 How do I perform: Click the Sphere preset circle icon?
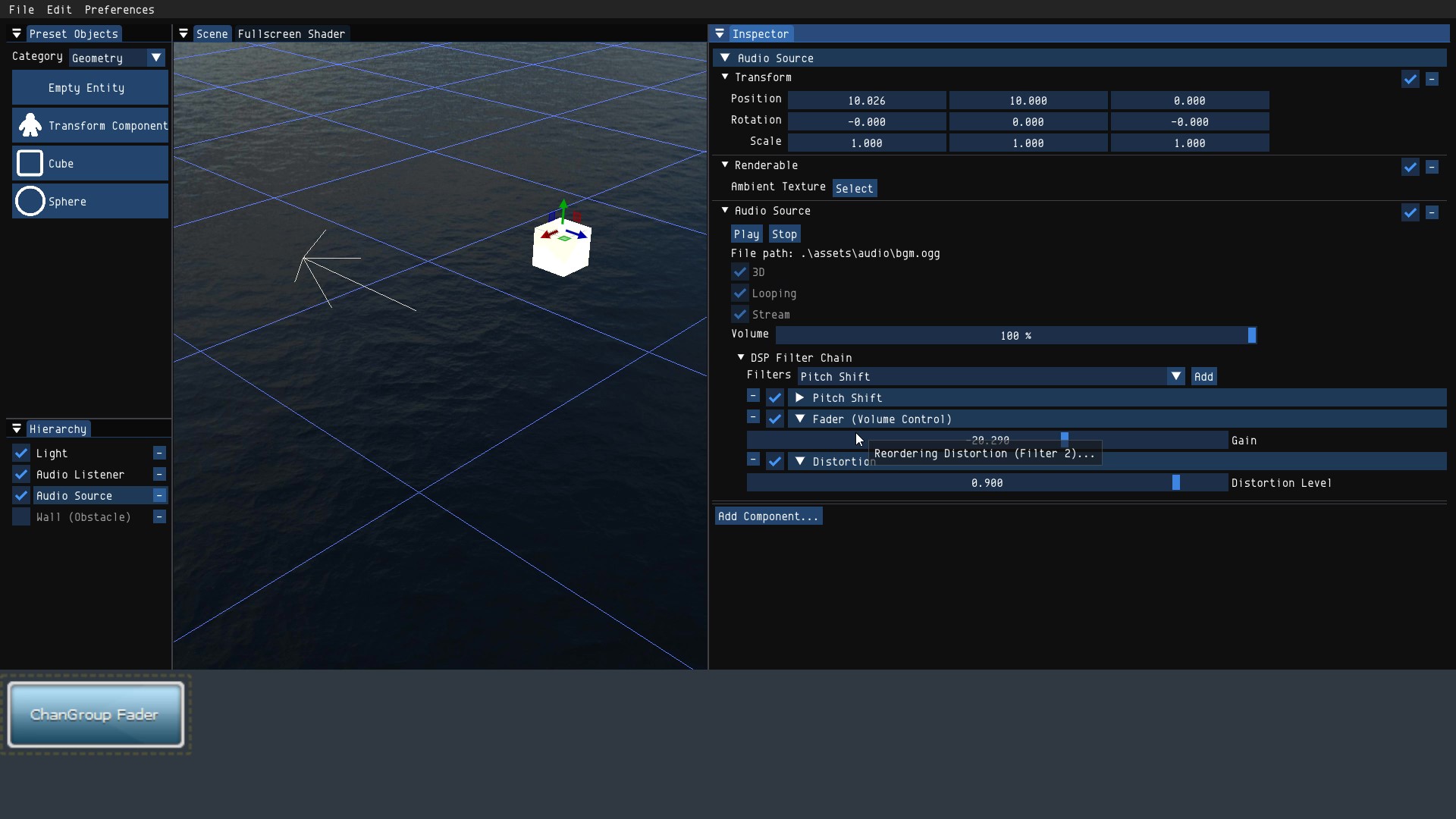pyautogui.click(x=30, y=201)
